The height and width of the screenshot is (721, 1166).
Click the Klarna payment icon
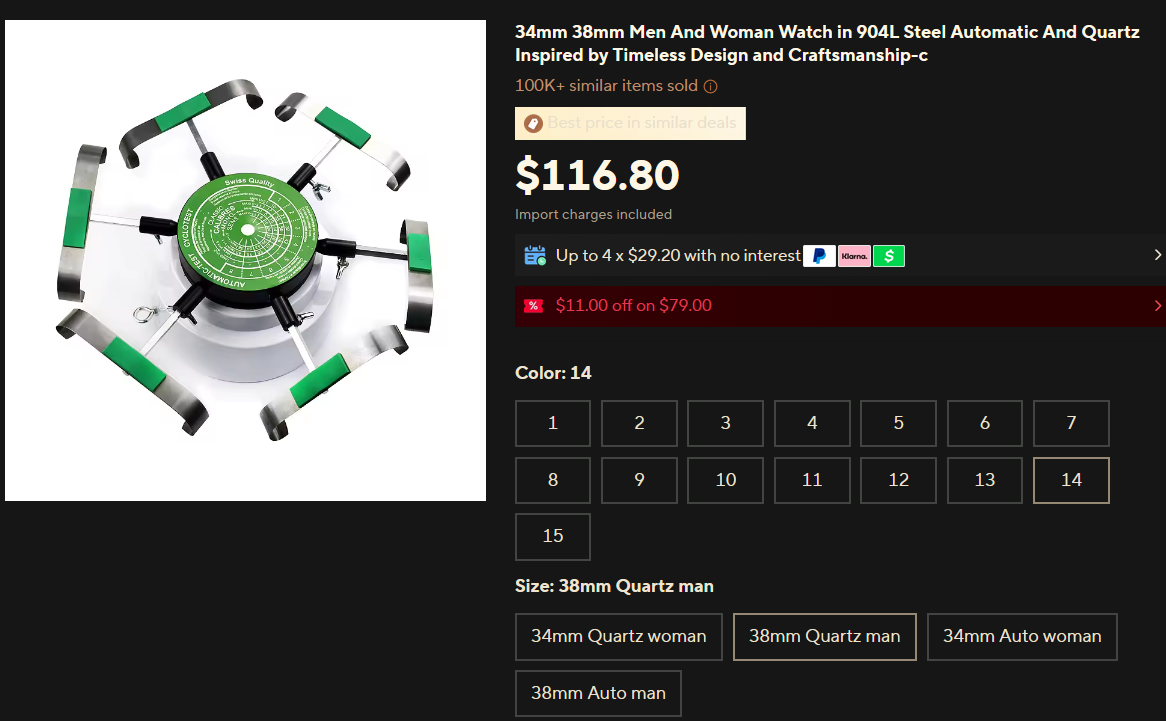pyautogui.click(x=854, y=256)
